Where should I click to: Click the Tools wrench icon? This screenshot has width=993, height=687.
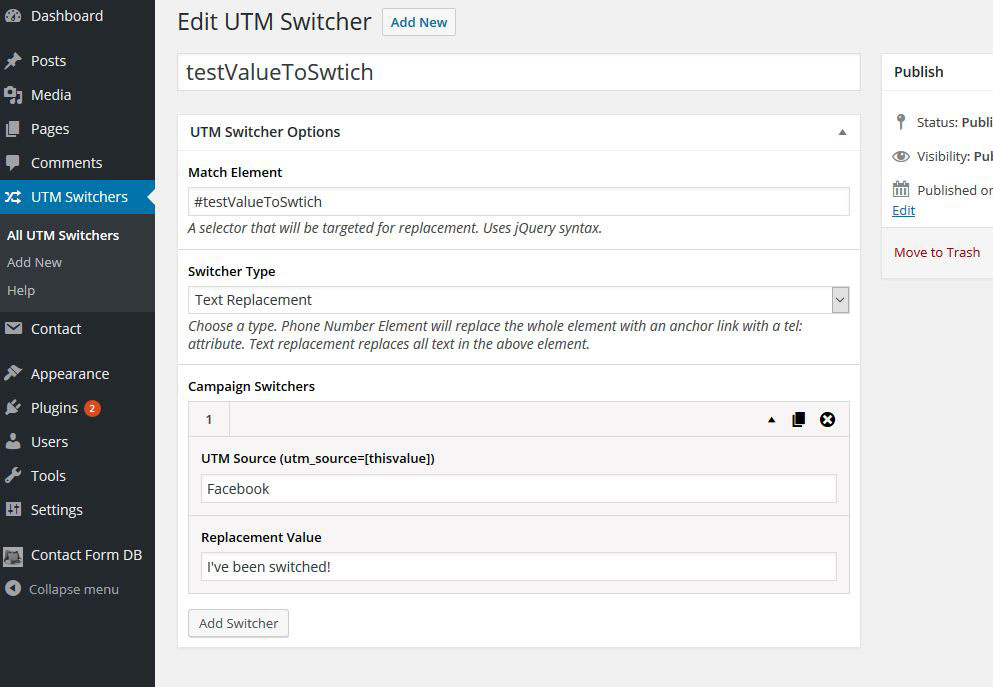coord(13,476)
